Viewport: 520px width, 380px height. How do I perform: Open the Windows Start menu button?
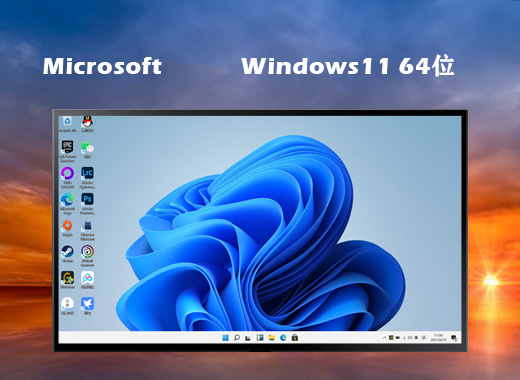(x=225, y=338)
